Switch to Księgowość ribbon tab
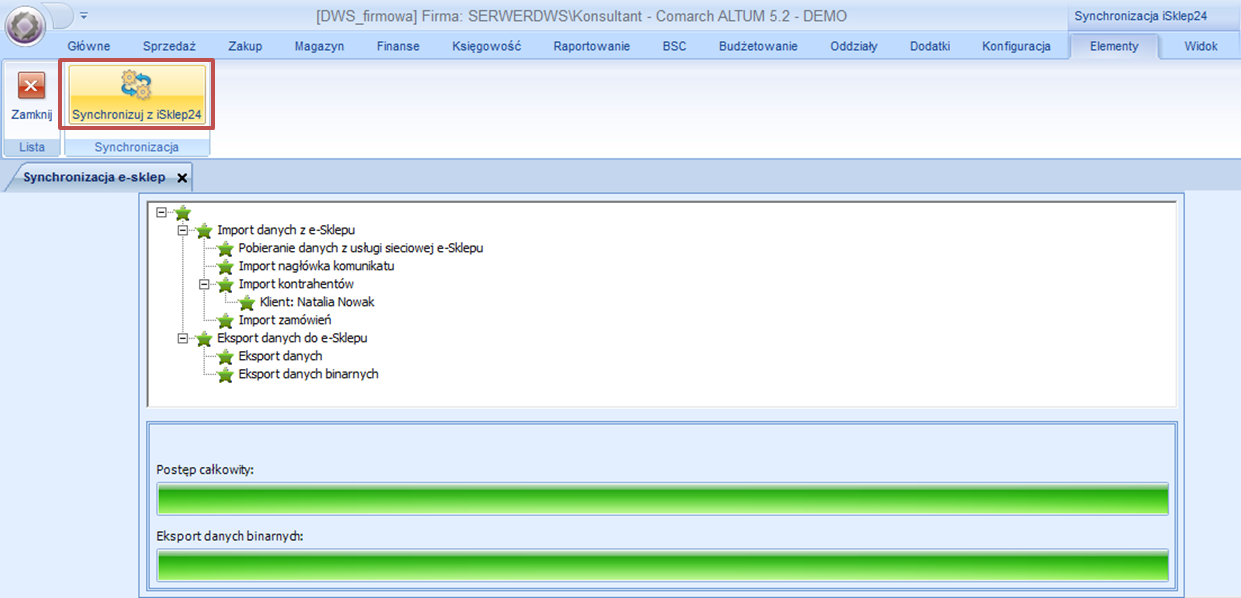 coord(486,46)
